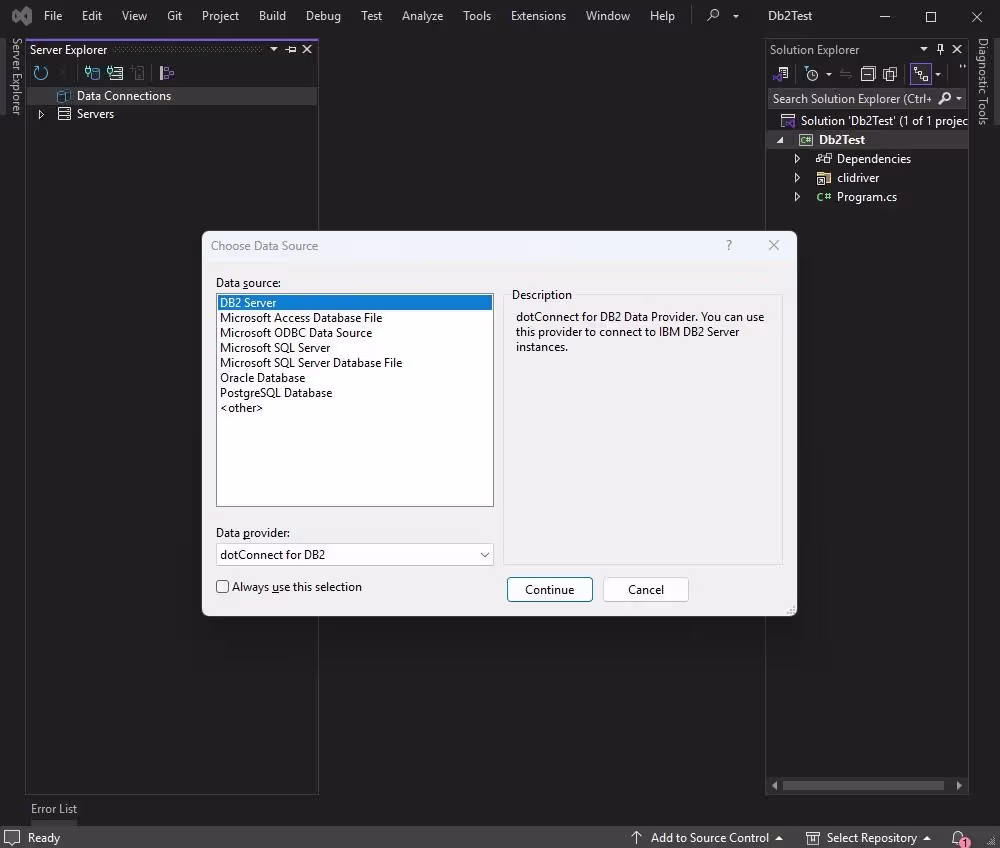Cancel the Choose Data Source dialog
This screenshot has width=1000, height=848.
coord(645,590)
